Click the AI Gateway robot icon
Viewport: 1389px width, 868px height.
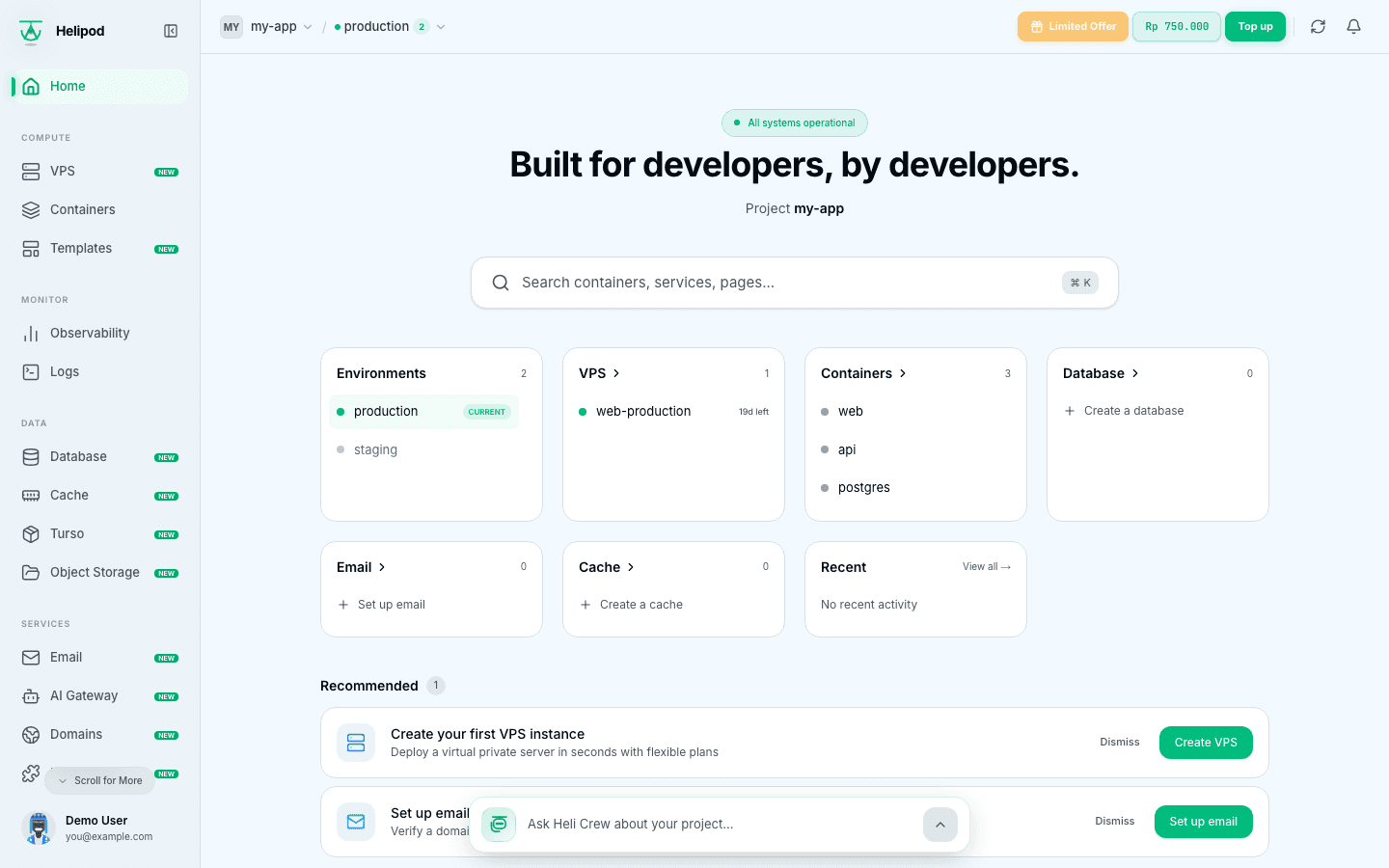pyautogui.click(x=31, y=695)
